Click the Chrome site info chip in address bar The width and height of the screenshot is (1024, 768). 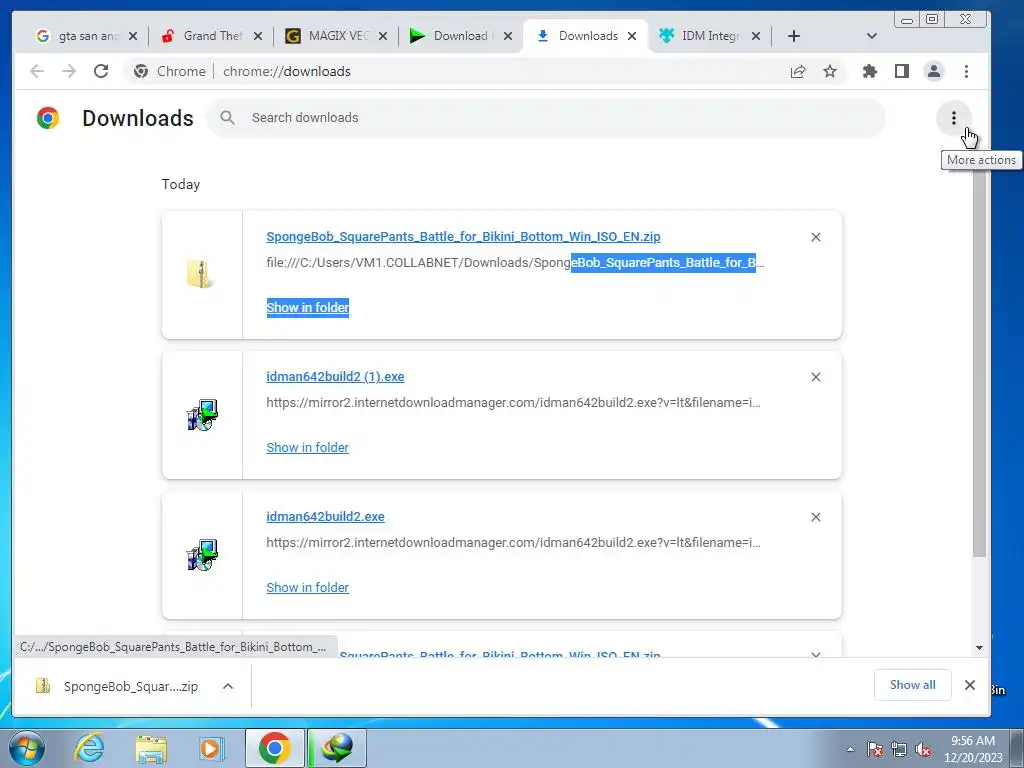coord(169,71)
